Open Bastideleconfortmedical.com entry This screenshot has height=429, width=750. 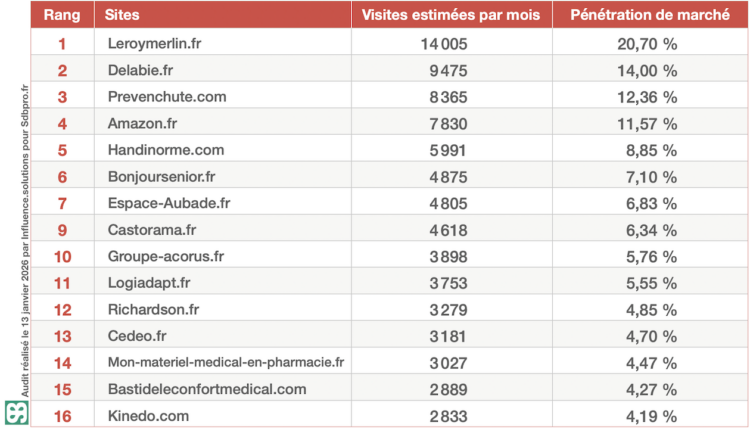pos(206,388)
